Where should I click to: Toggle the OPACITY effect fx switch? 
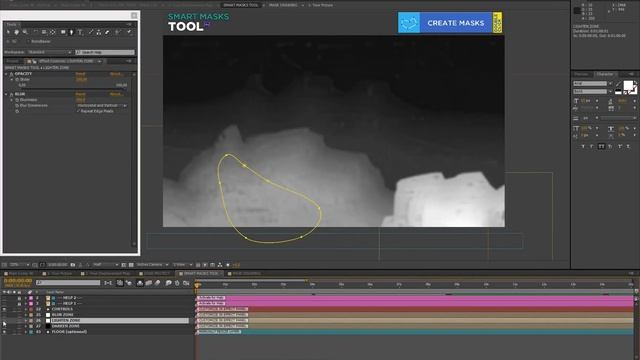tap(11, 74)
